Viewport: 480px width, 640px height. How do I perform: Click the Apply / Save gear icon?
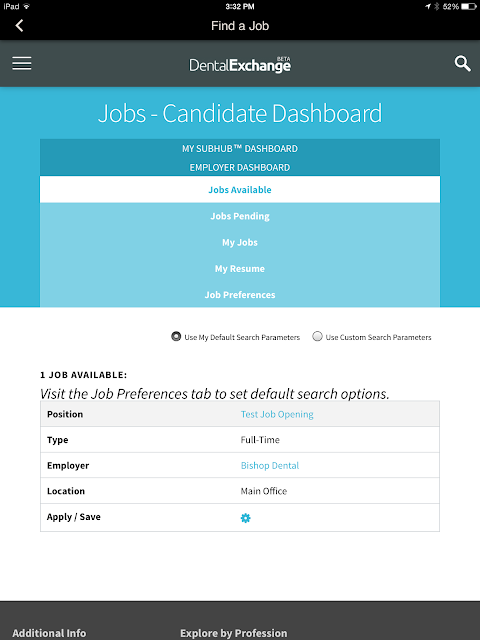245,518
